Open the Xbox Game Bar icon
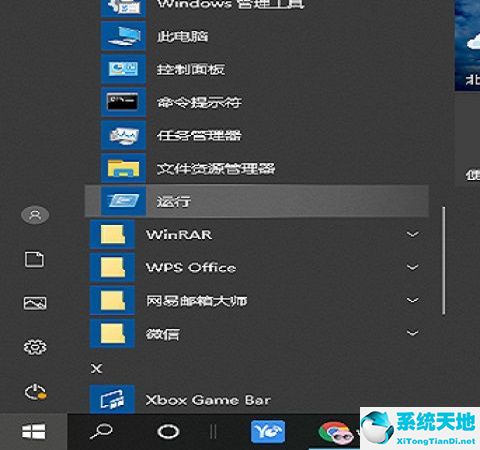Screen dimensions: 480x450 point(112,399)
